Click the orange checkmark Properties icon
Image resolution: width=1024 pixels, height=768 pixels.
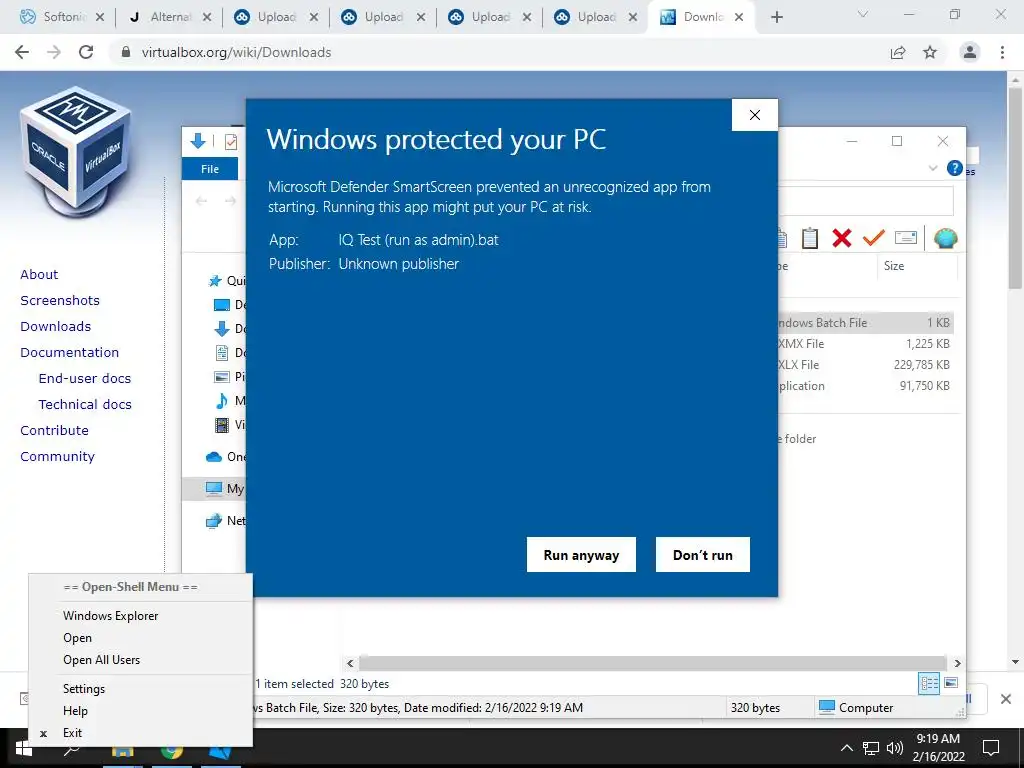[x=873, y=238]
